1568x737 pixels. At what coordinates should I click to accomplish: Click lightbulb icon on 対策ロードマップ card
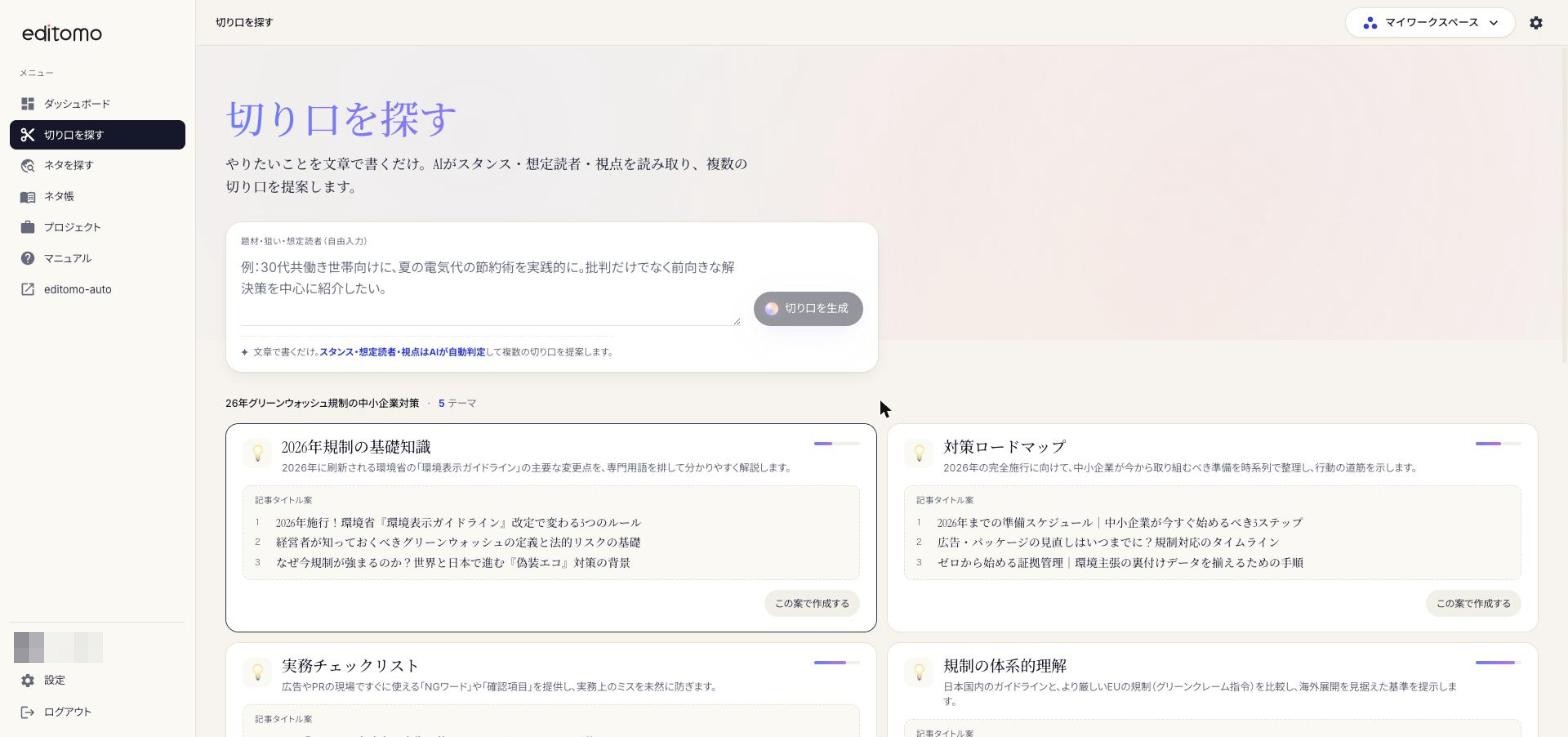click(918, 453)
